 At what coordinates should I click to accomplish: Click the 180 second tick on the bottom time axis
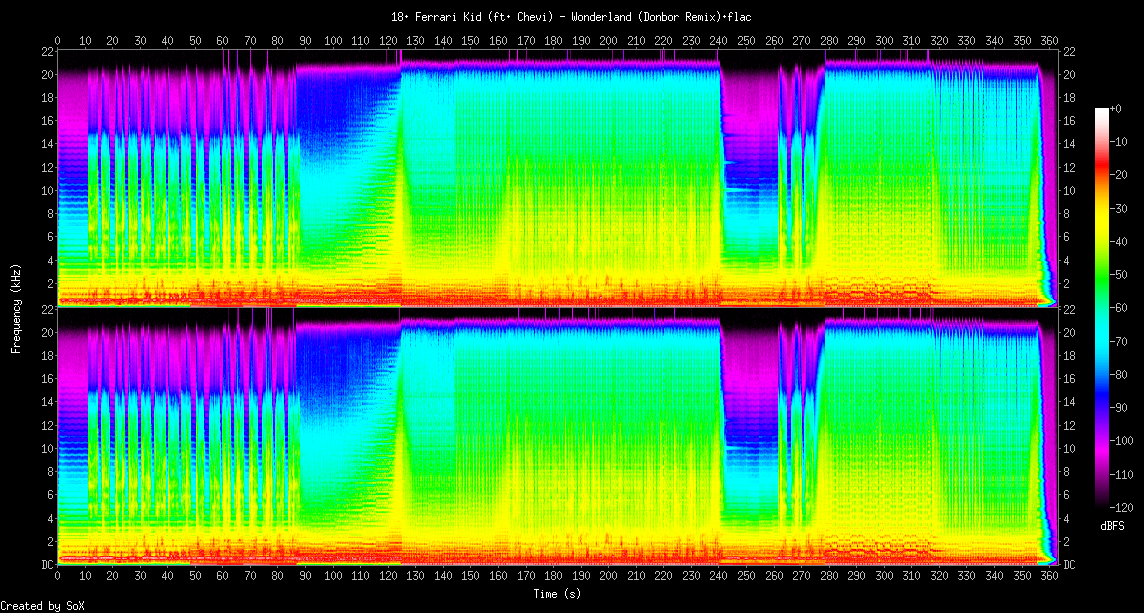[x=553, y=577]
